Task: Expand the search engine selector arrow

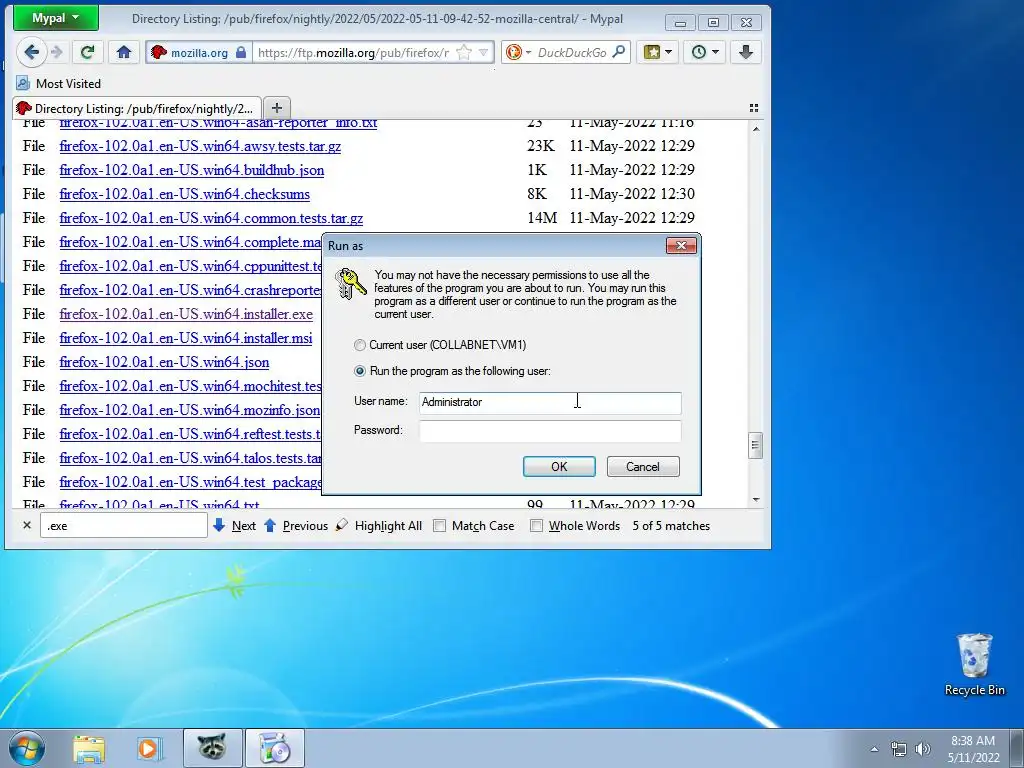Action: 528,52
